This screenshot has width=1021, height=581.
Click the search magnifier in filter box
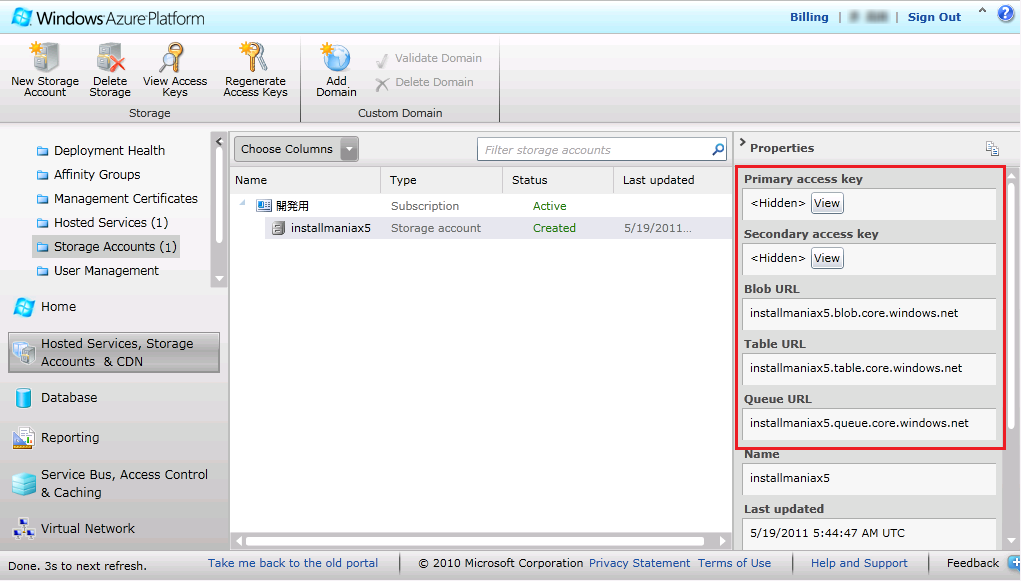click(718, 150)
